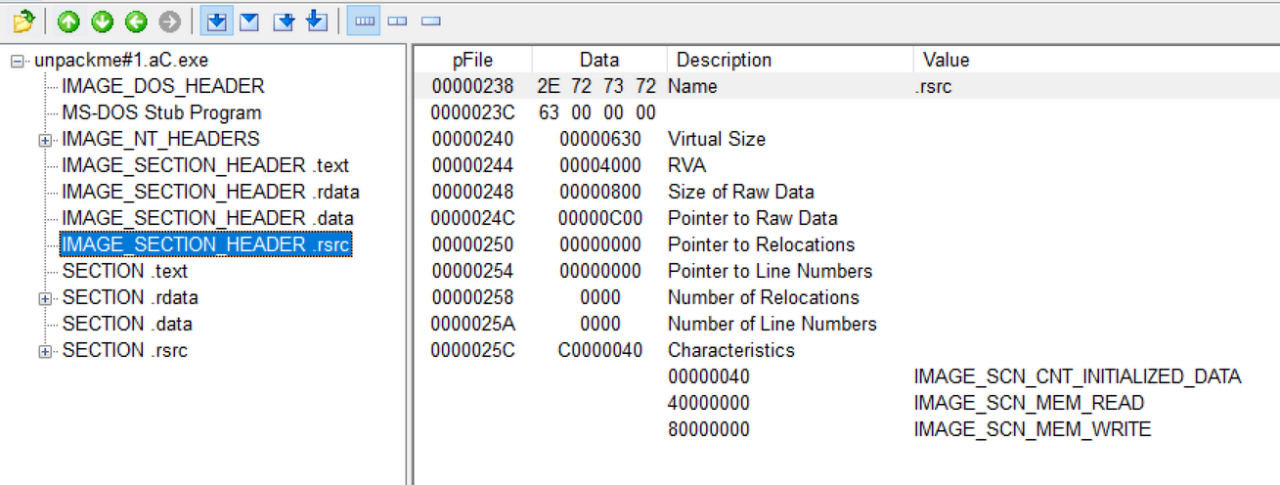Select the first blue down-arrow view icon
Screen dimensions: 1280x485
click(216, 20)
